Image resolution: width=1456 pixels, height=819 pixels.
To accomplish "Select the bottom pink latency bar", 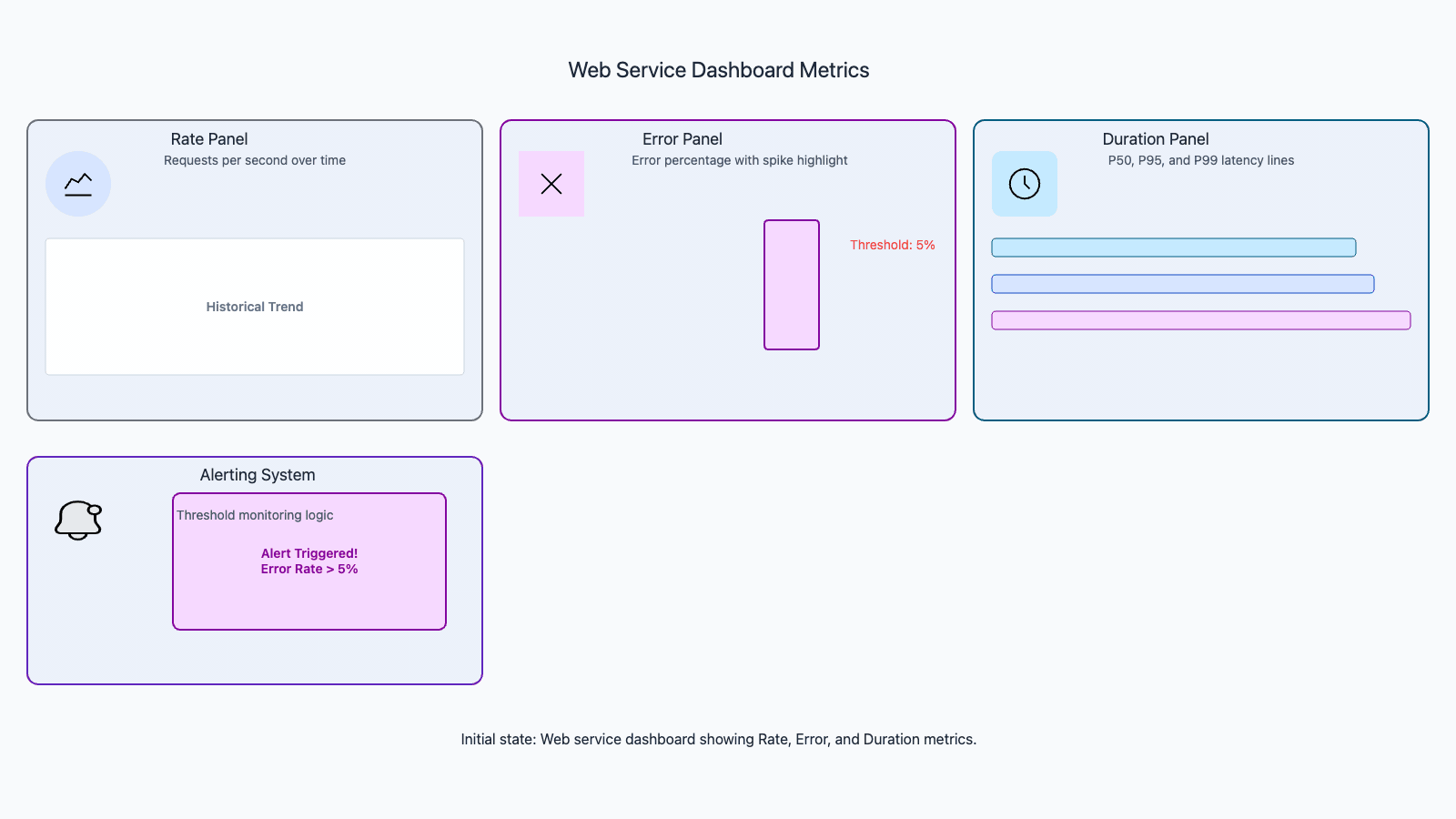I will coord(1201,320).
